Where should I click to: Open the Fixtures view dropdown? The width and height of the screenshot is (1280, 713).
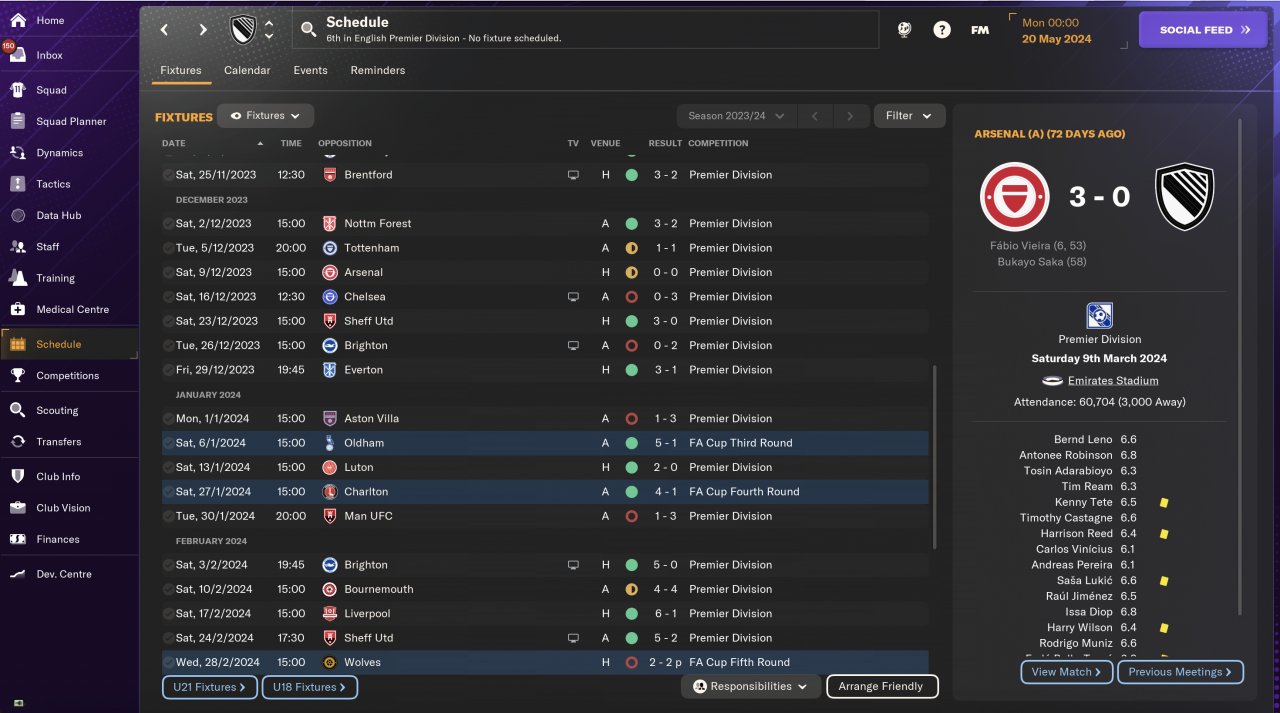pos(265,116)
